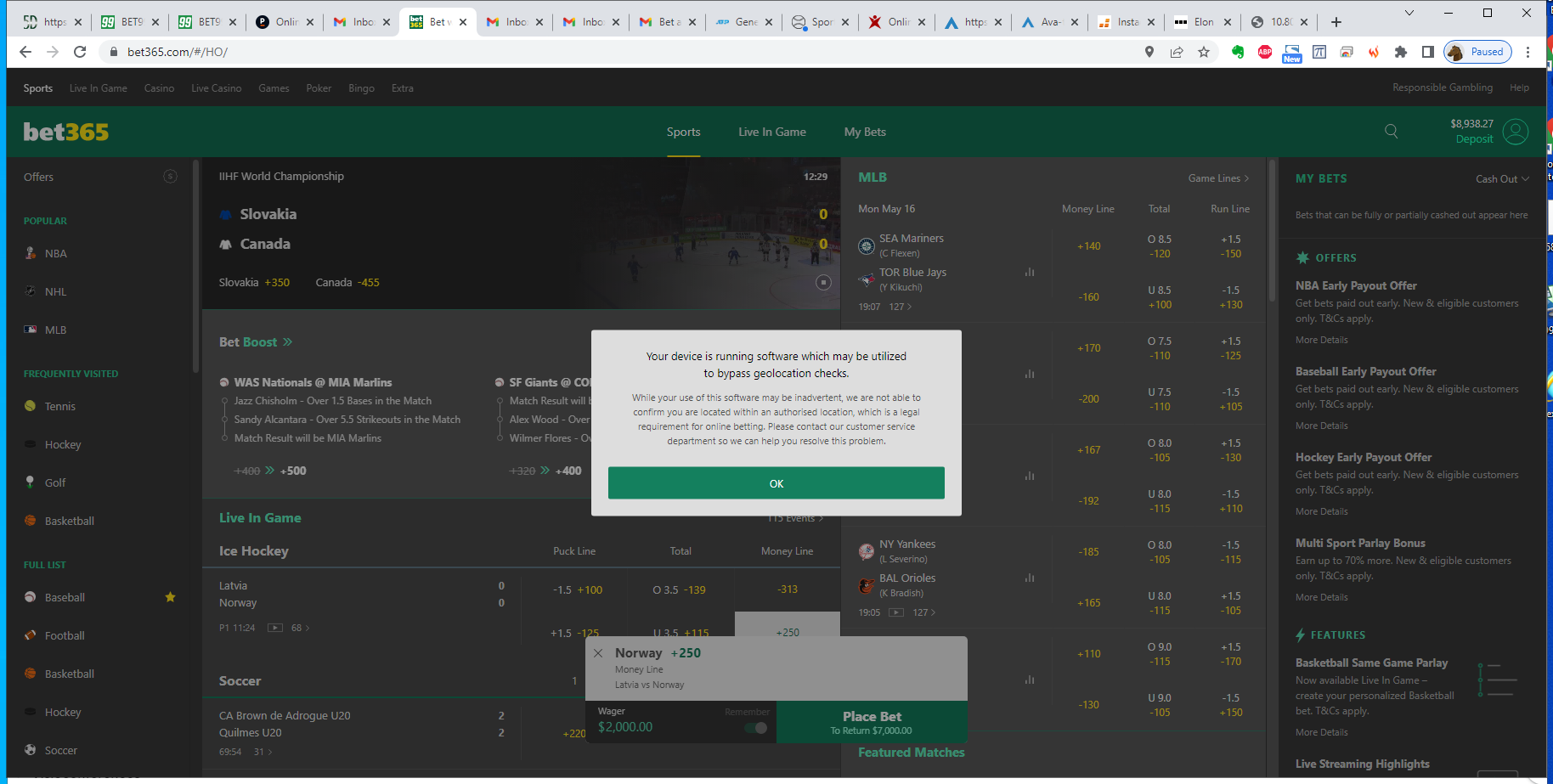1553x784 pixels.
Task: Open the Live Casino menu item
Action: pyautogui.click(x=216, y=88)
